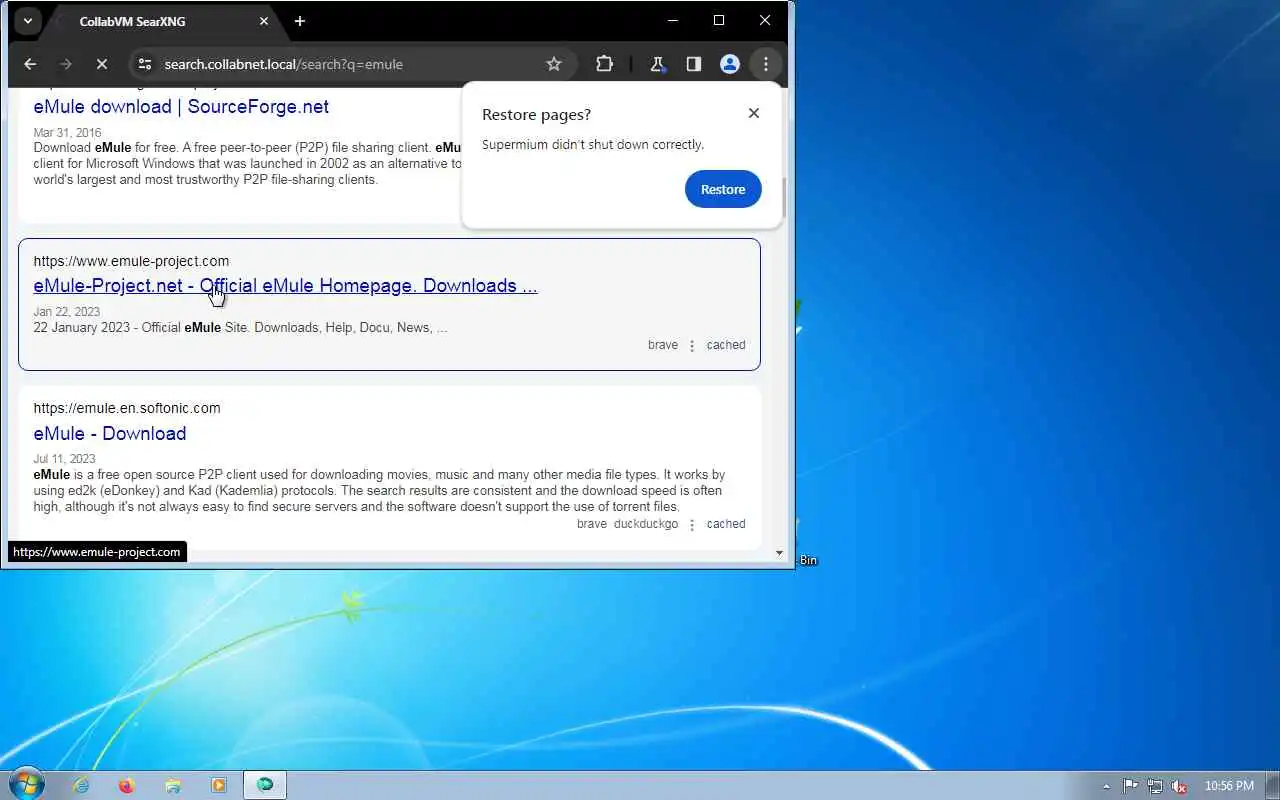Close the CollabVM SearXNG tab
Image resolution: width=1280 pixels, height=800 pixels.
[x=264, y=21]
